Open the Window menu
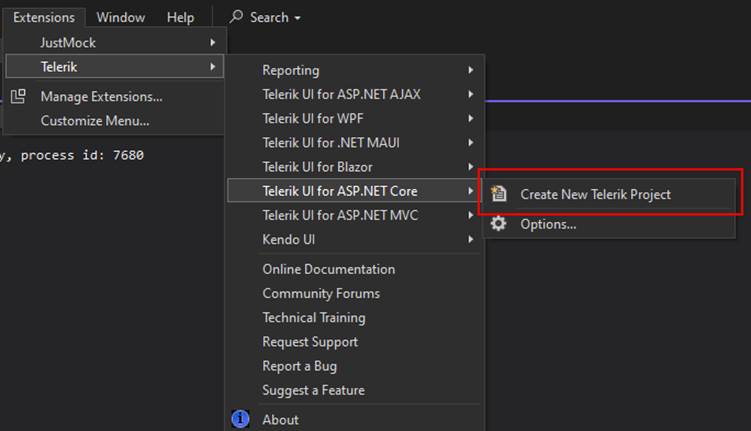The width and height of the screenshot is (751, 431). click(121, 17)
